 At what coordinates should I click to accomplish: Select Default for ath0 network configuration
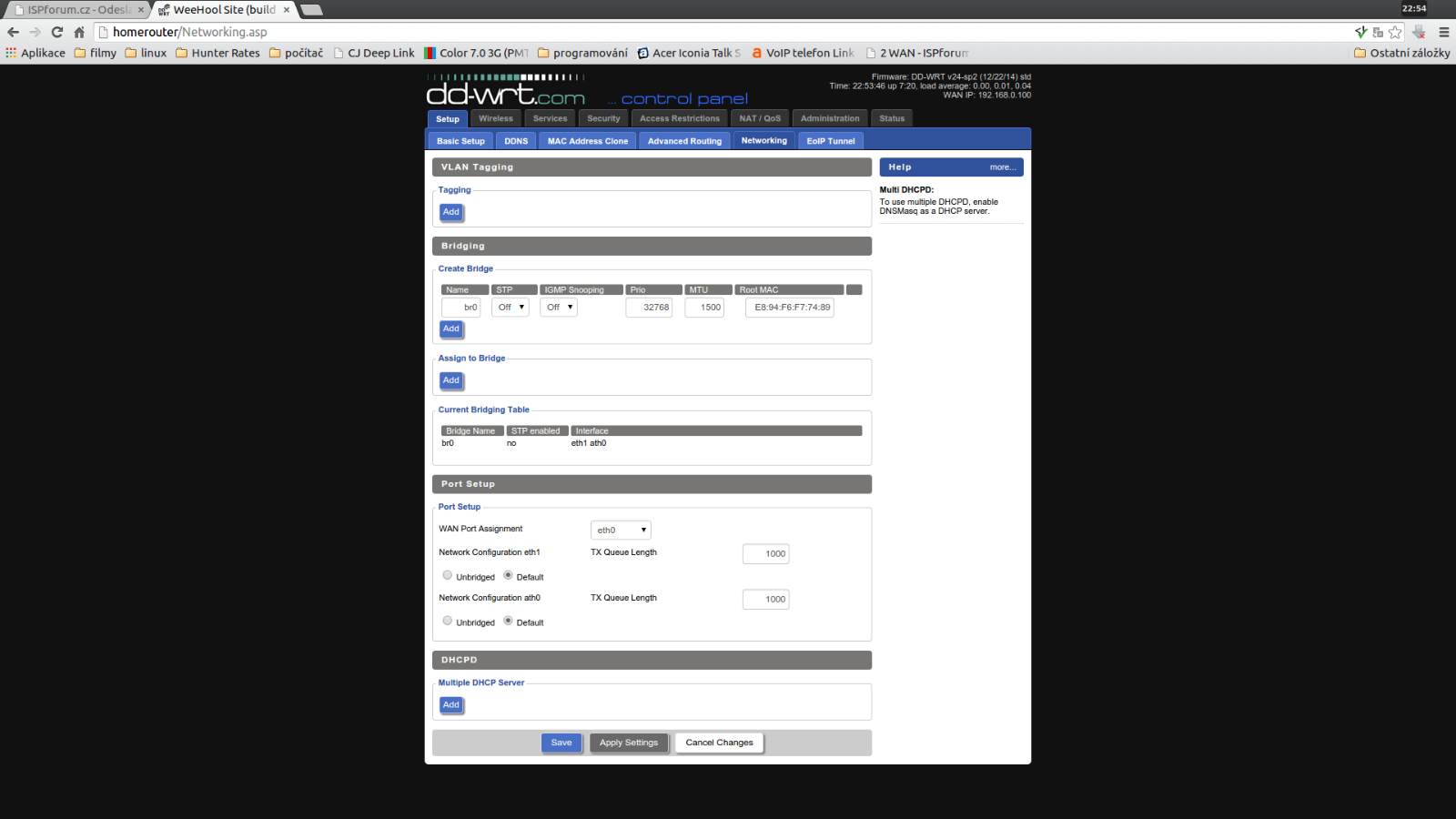pyautogui.click(x=508, y=621)
